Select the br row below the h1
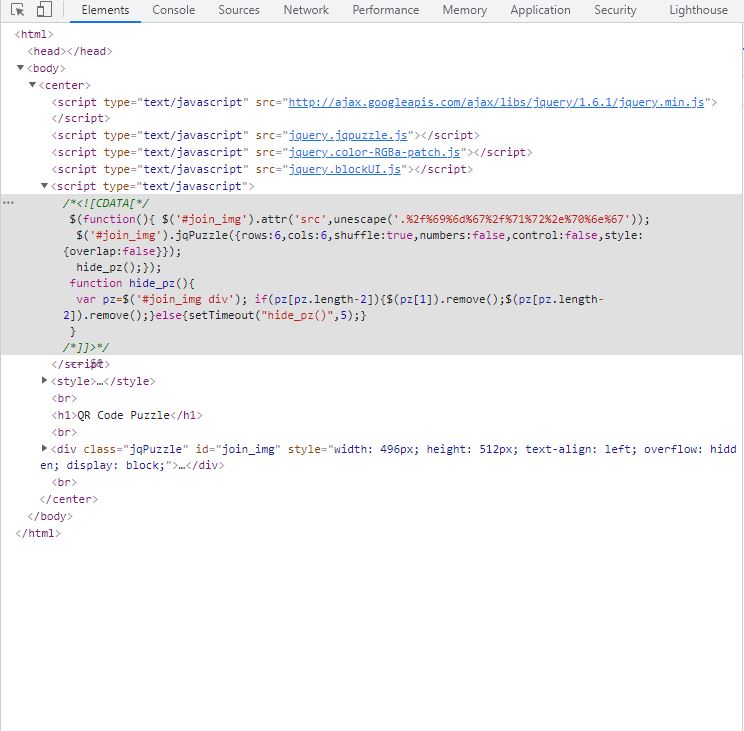 [x=64, y=432]
